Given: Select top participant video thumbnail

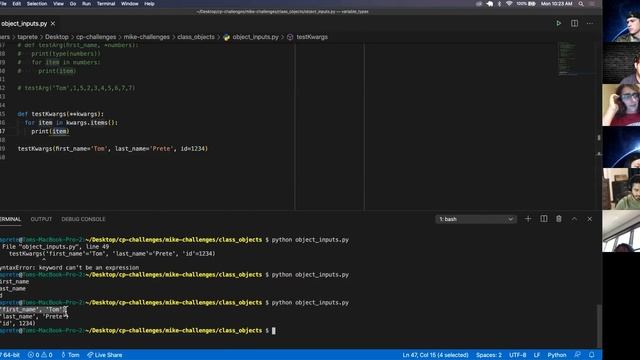Looking at the screenshot, I should click(x=621, y=21).
